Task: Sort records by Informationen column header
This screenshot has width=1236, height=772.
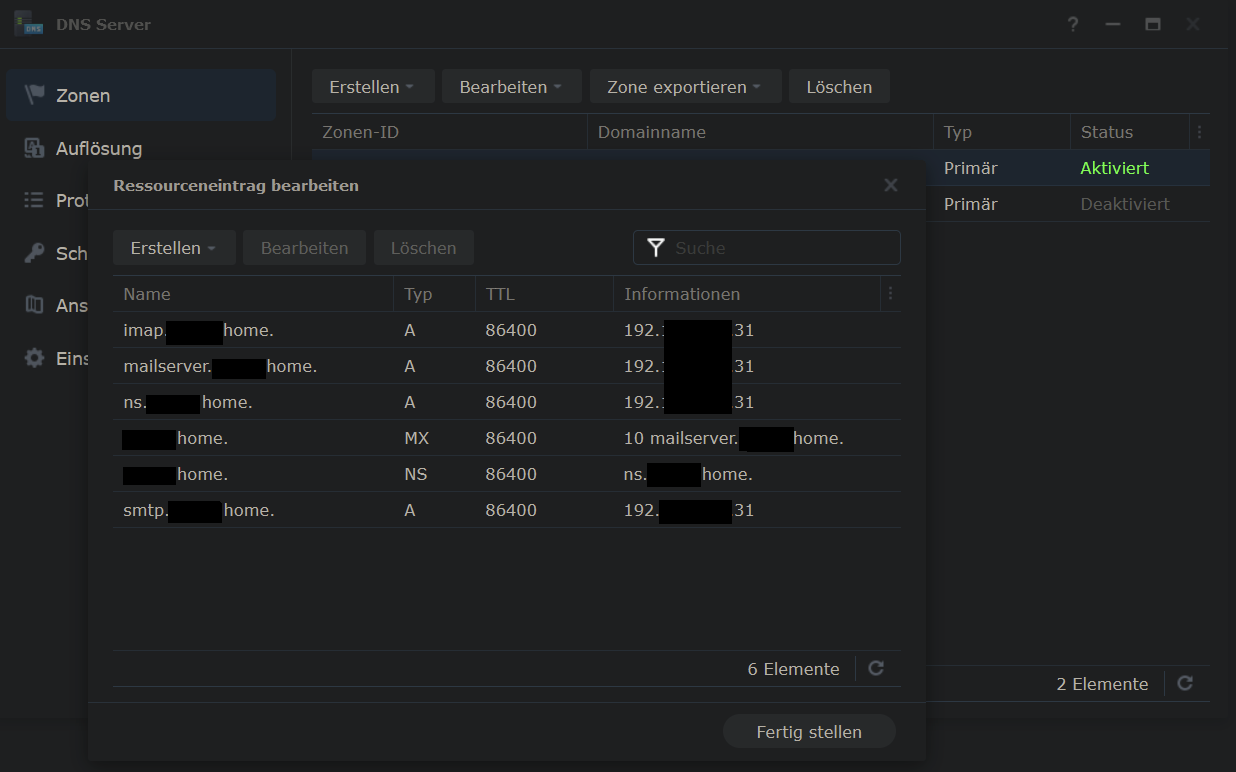Action: [x=746, y=294]
